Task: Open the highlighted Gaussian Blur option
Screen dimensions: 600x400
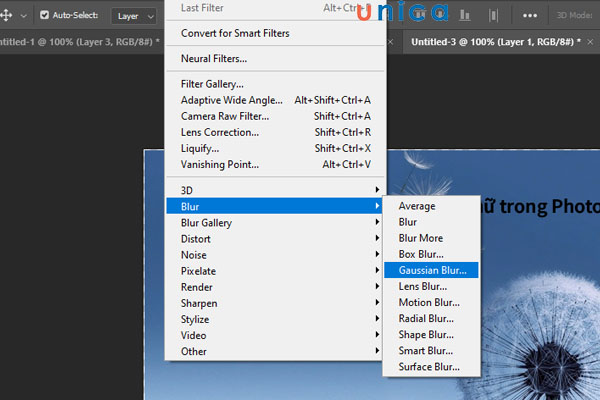Action: [431, 270]
